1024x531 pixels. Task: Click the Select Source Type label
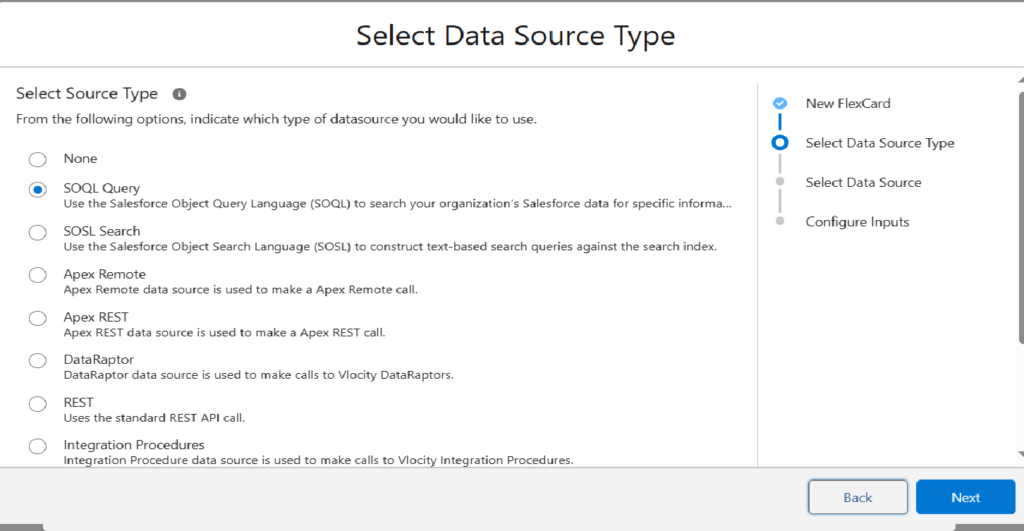[87, 94]
